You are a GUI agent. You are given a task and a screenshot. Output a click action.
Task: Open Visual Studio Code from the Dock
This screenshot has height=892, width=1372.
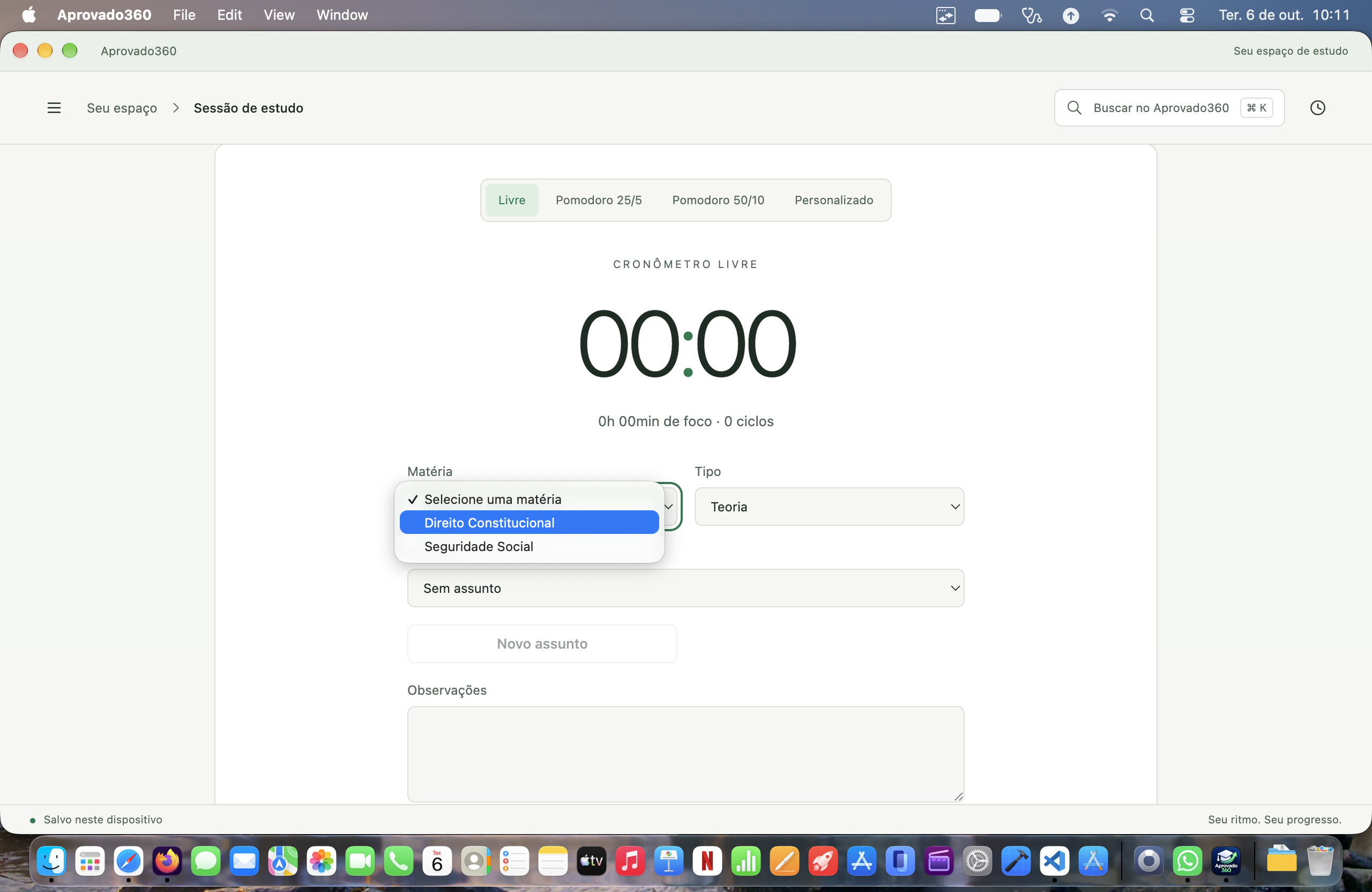(x=1054, y=861)
